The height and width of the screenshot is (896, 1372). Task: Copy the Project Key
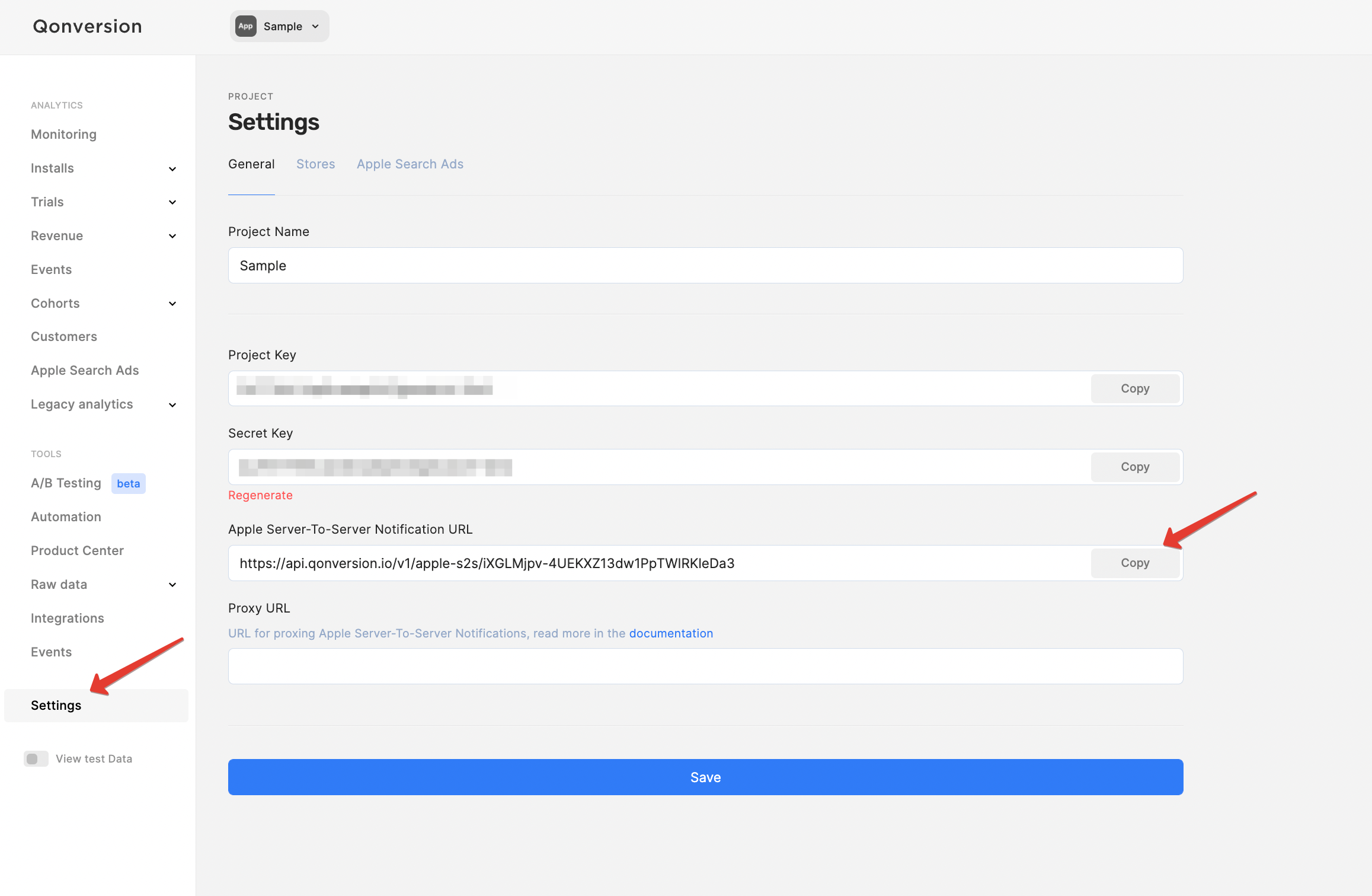pos(1134,388)
